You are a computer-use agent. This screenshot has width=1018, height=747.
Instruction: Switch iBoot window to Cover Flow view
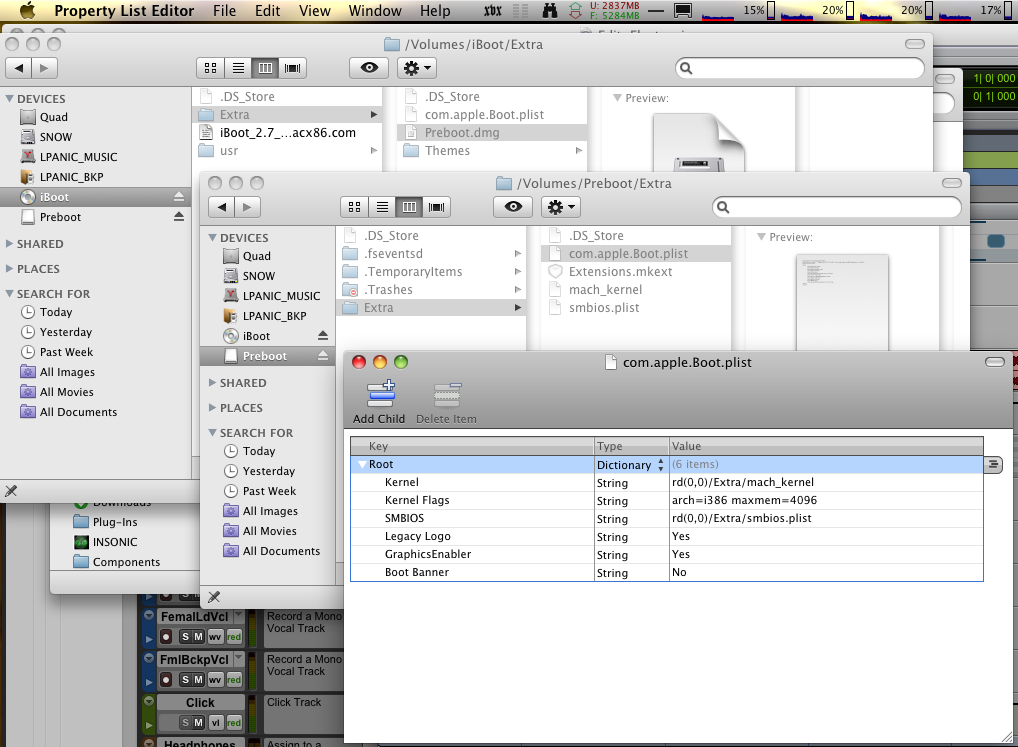(x=292, y=67)
